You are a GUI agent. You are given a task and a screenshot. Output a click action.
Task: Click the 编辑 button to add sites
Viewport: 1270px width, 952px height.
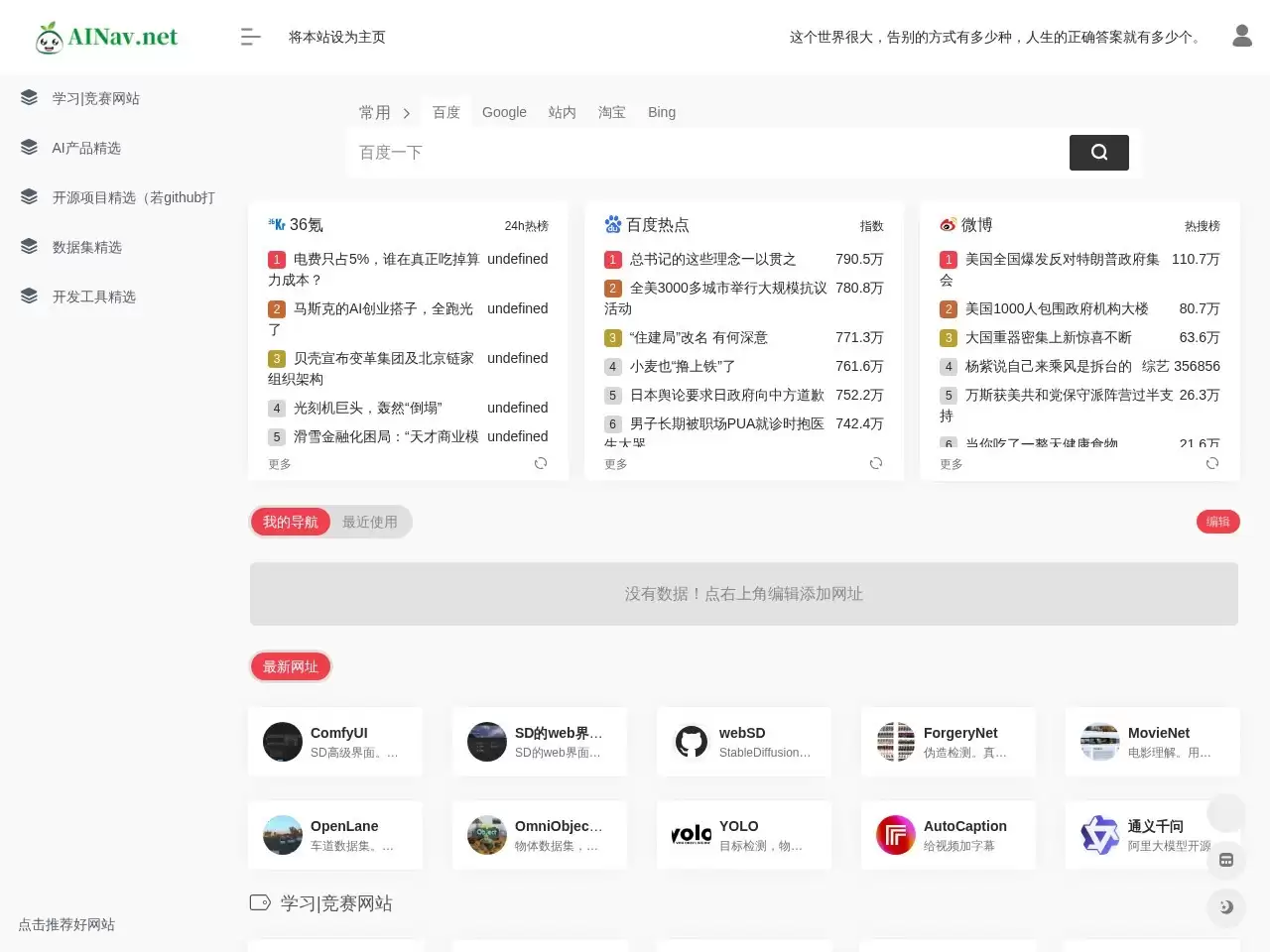[x=1217, y=522]
